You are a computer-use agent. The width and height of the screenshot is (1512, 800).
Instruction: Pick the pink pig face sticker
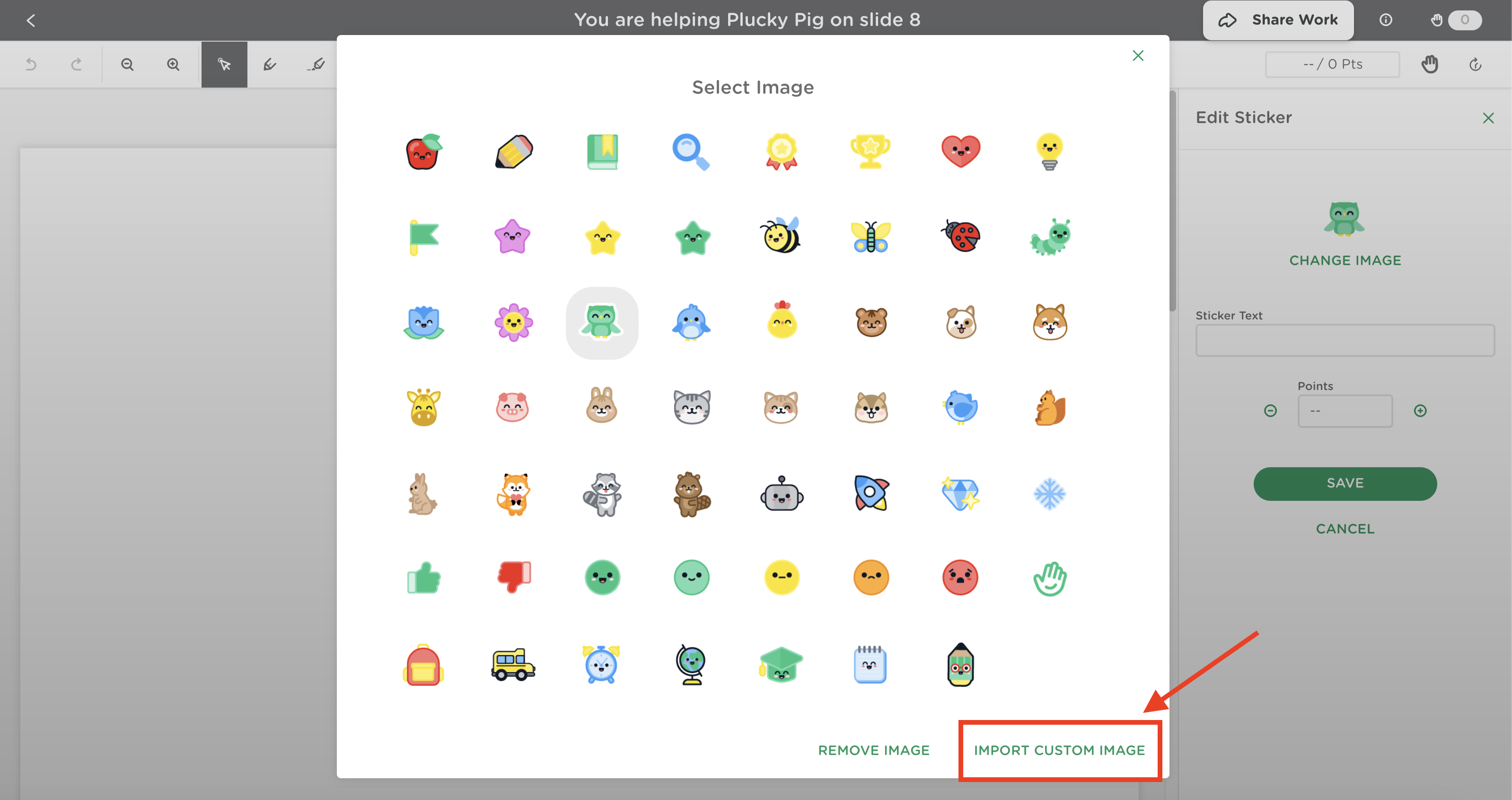[512, 408]
